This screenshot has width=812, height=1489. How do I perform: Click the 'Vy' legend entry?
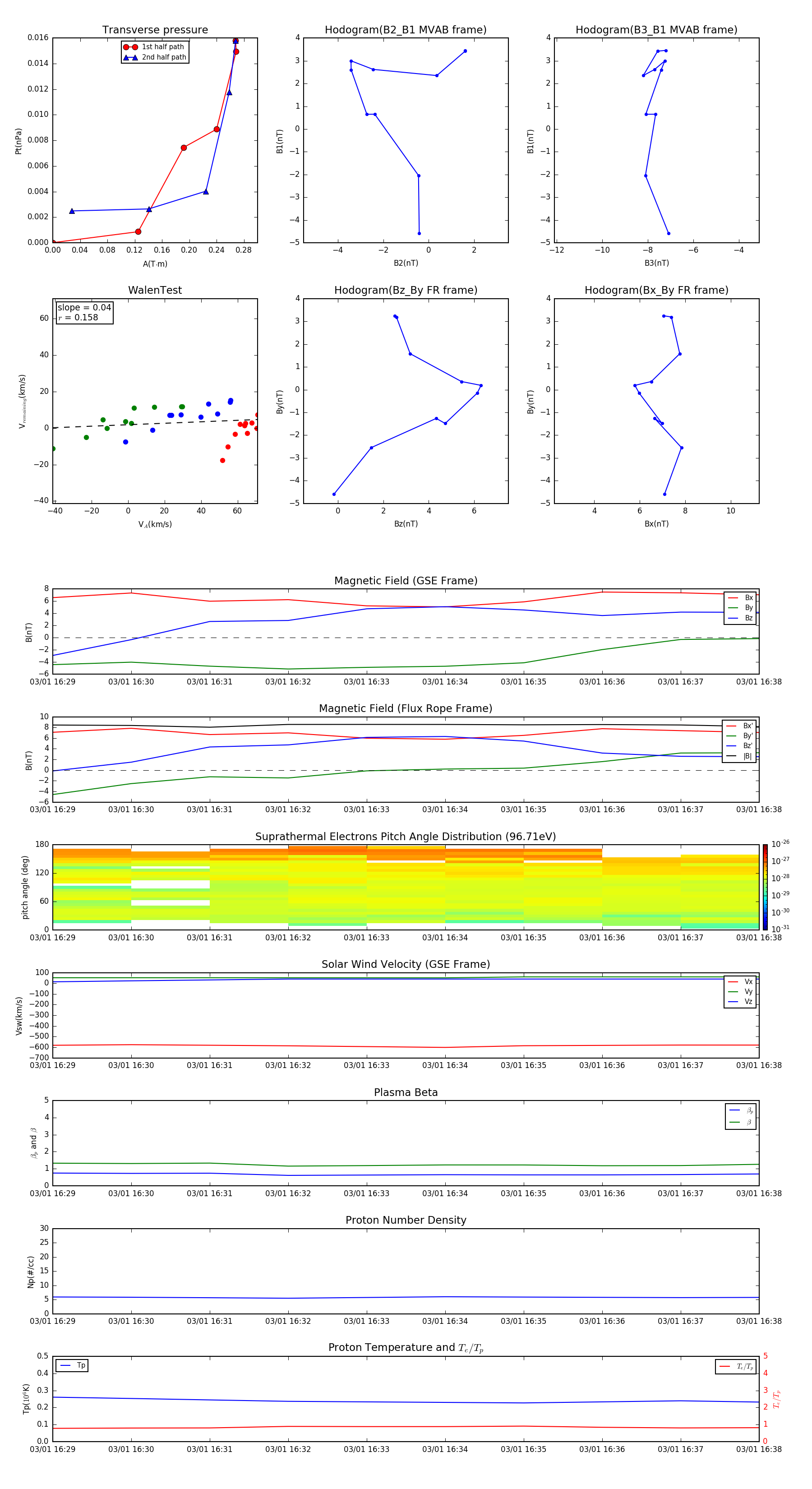click(741, 991)
